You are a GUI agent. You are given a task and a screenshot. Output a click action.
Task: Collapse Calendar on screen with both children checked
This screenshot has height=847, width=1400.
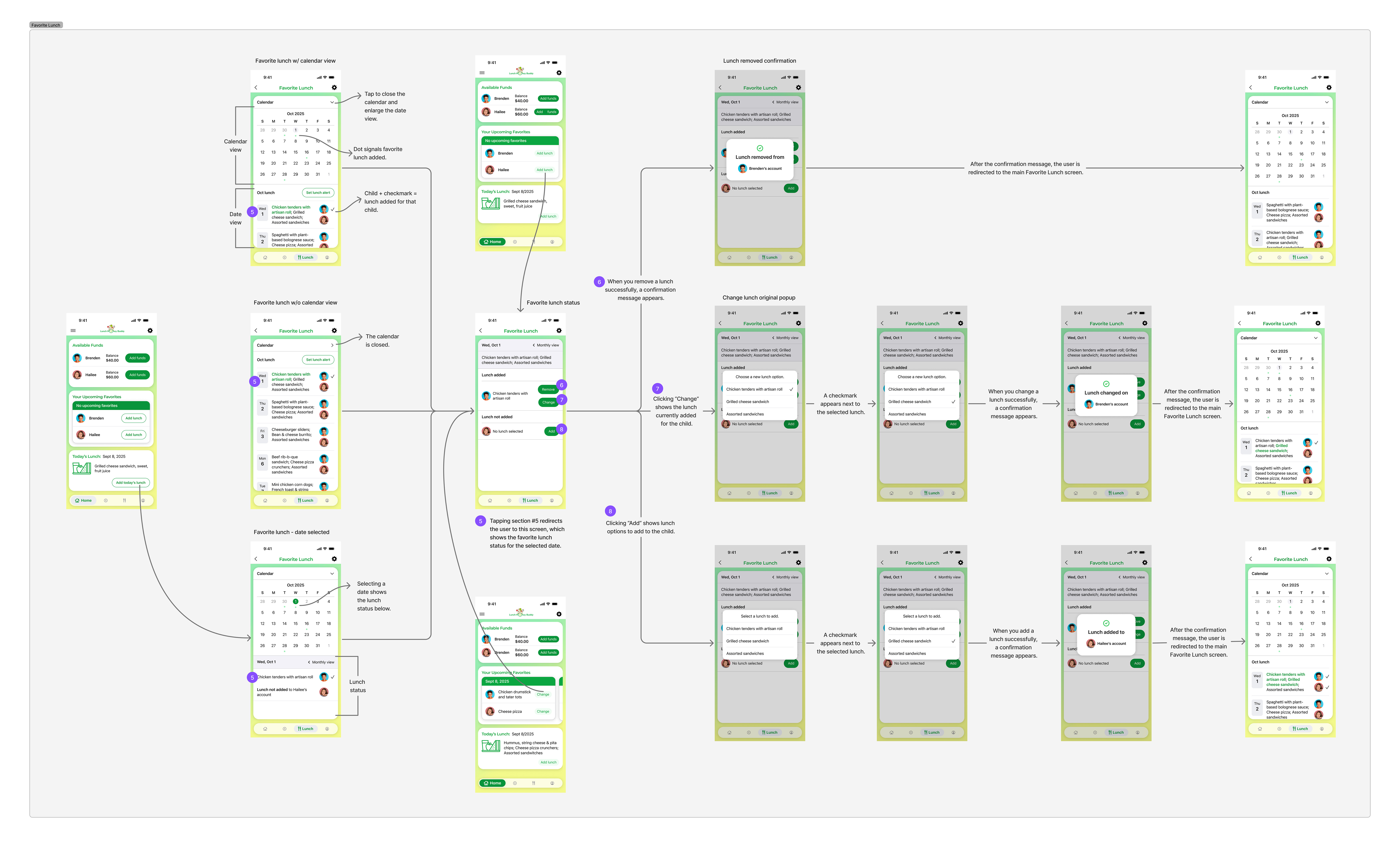point(1327,574)
